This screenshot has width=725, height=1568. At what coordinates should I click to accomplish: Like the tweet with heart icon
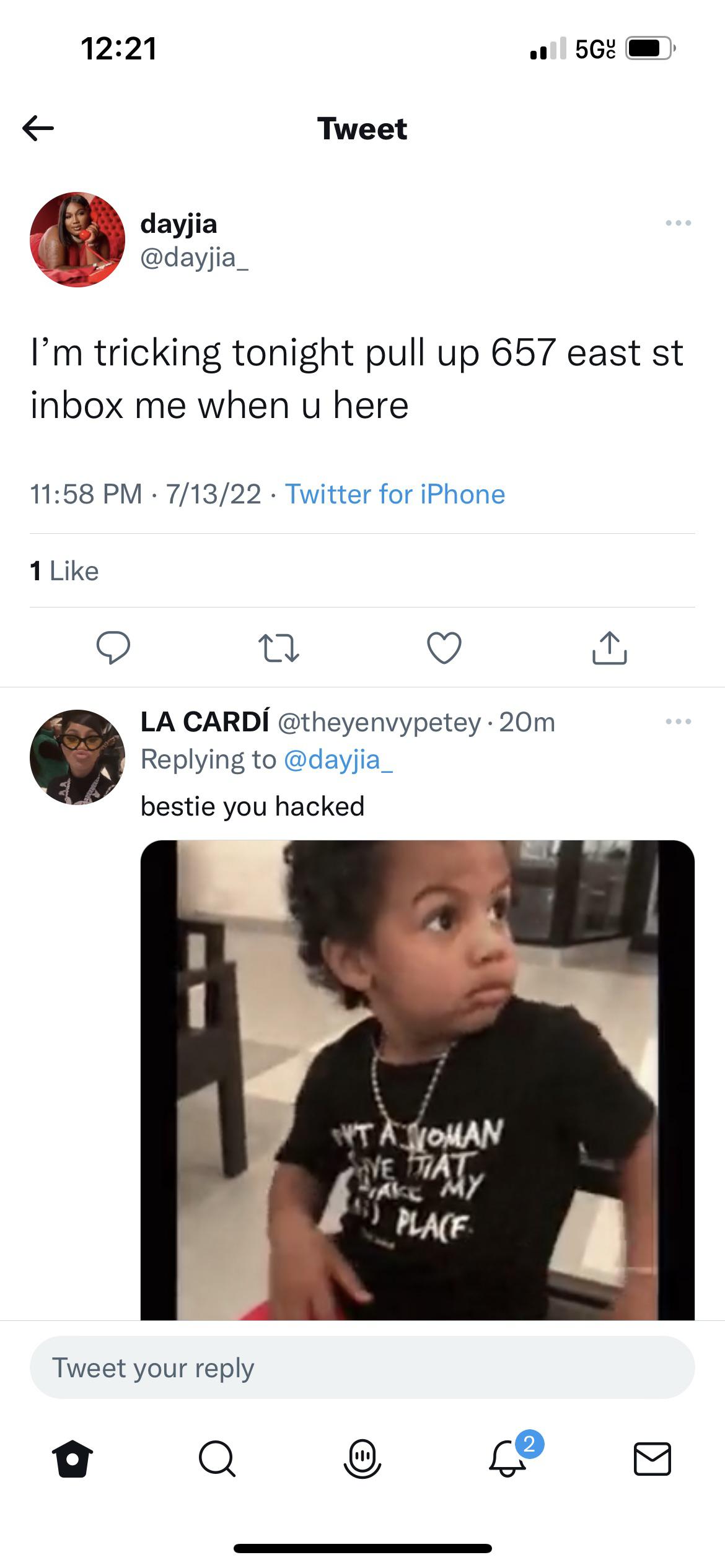pos(444,648)
